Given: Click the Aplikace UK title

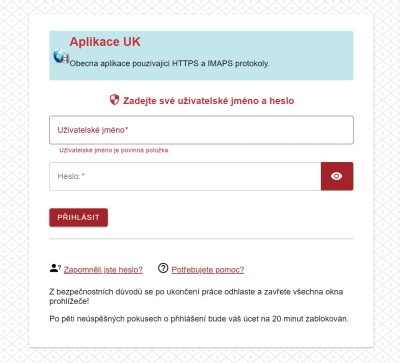Looking at the screenshot, I should pos(105,42).
